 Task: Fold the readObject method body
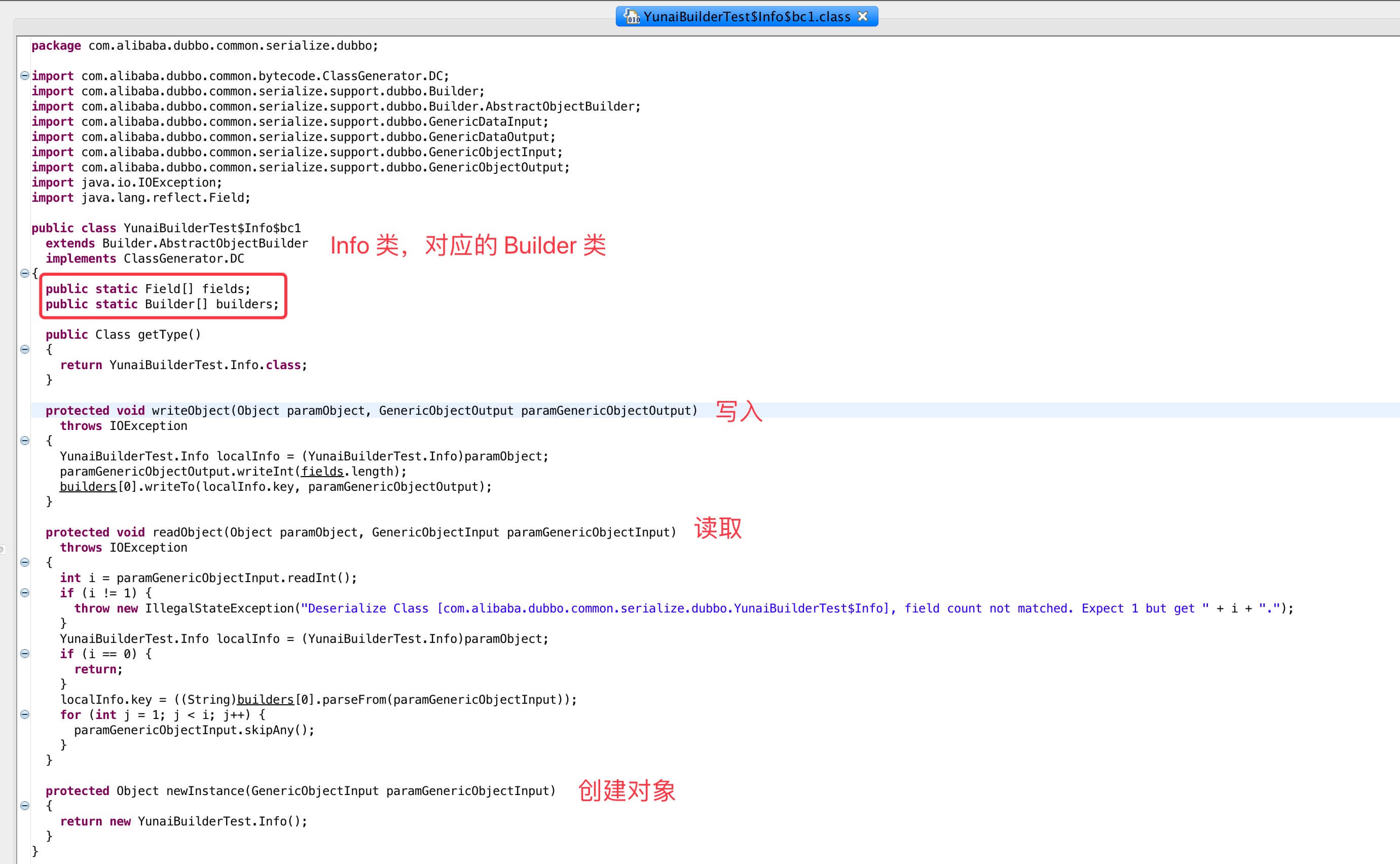click(24, 562)
